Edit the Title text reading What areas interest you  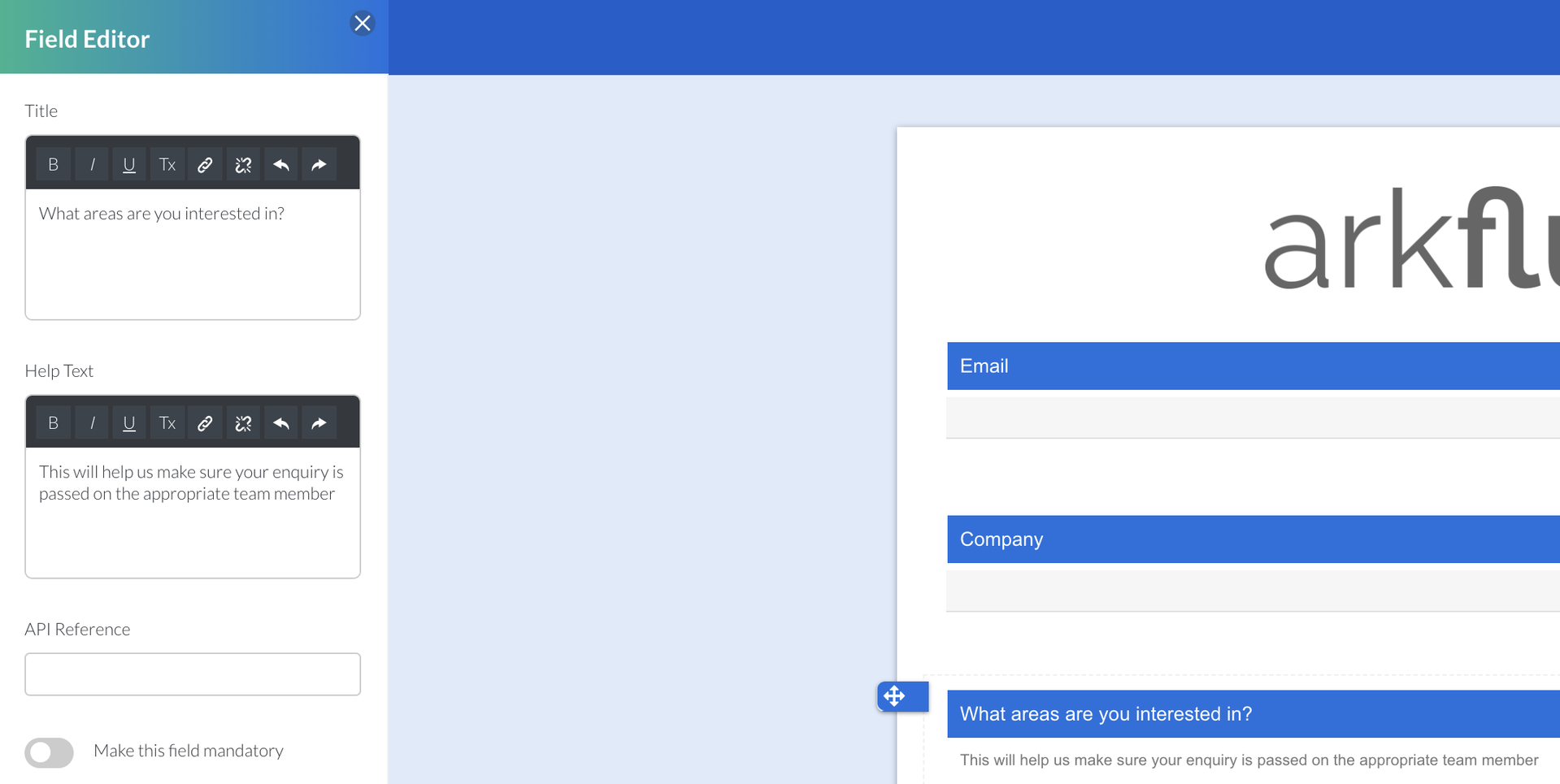click(x=162, y=214)
